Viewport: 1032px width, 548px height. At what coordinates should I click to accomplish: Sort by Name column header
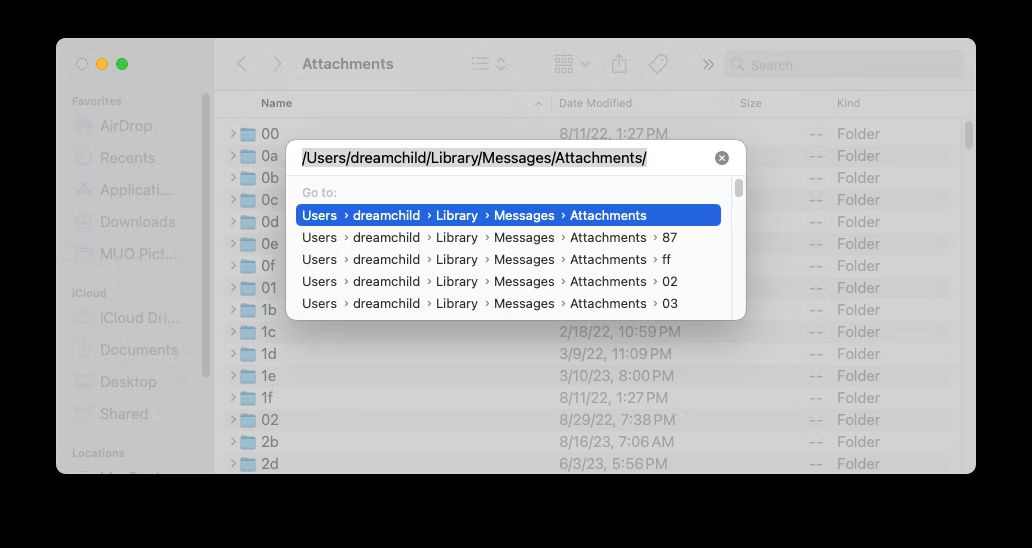pyautogui.click(x=276, y=103)
